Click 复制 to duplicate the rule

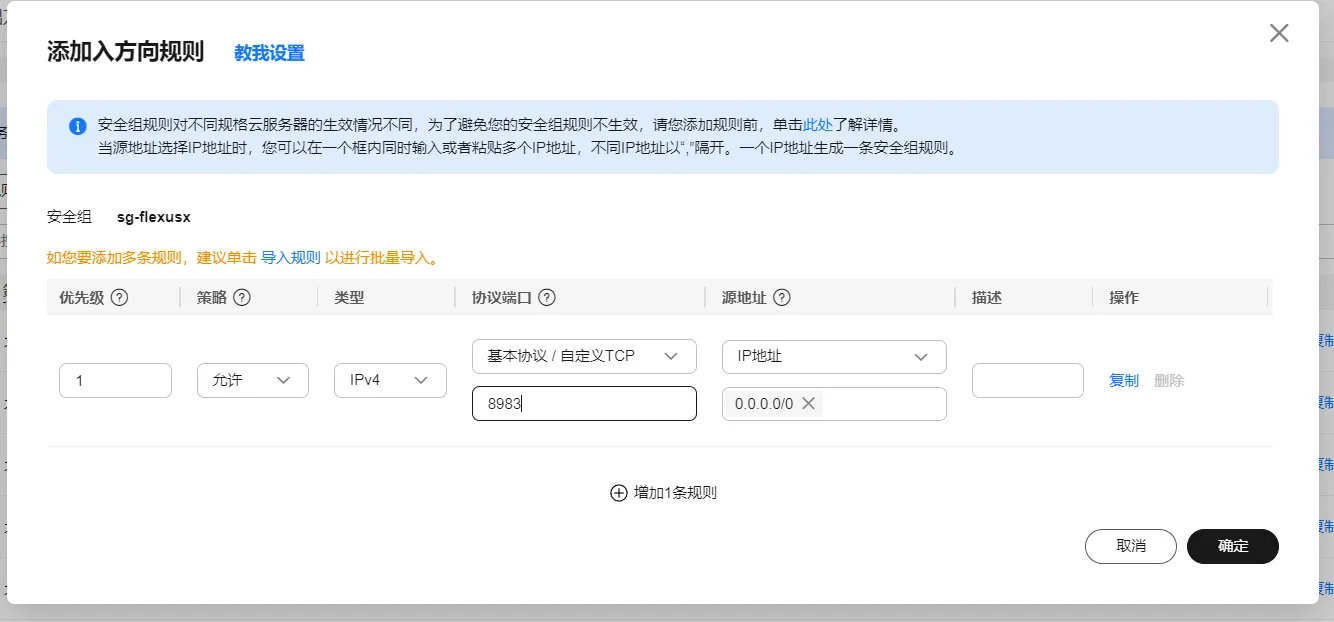tap(1123, 381)
